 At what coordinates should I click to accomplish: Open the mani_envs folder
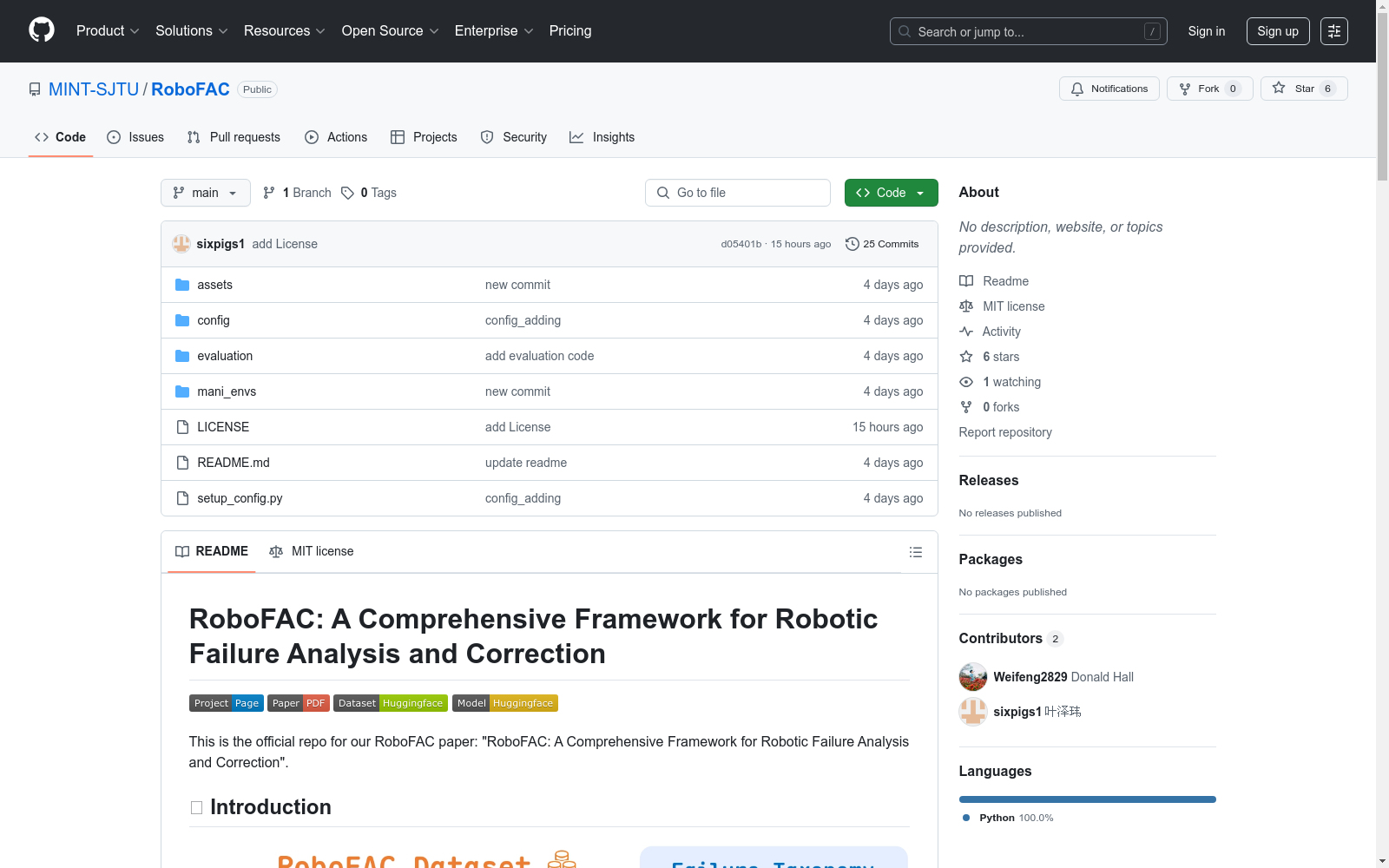[x=227, y=391]
